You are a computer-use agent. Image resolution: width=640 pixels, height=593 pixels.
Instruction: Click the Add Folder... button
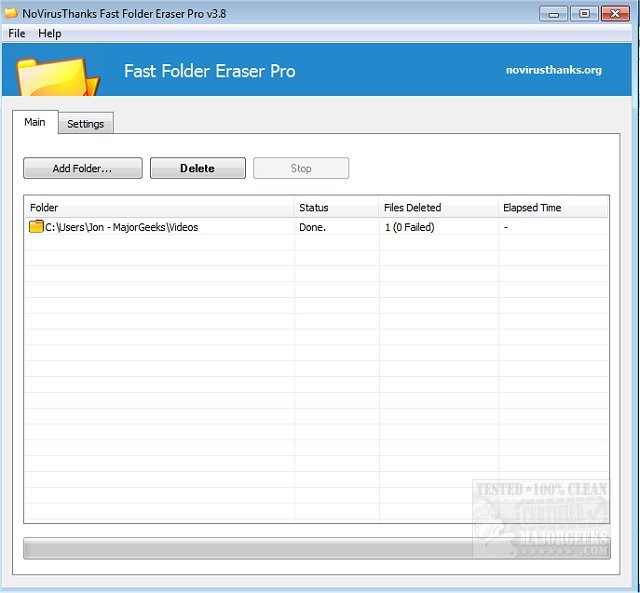(83, 168)
